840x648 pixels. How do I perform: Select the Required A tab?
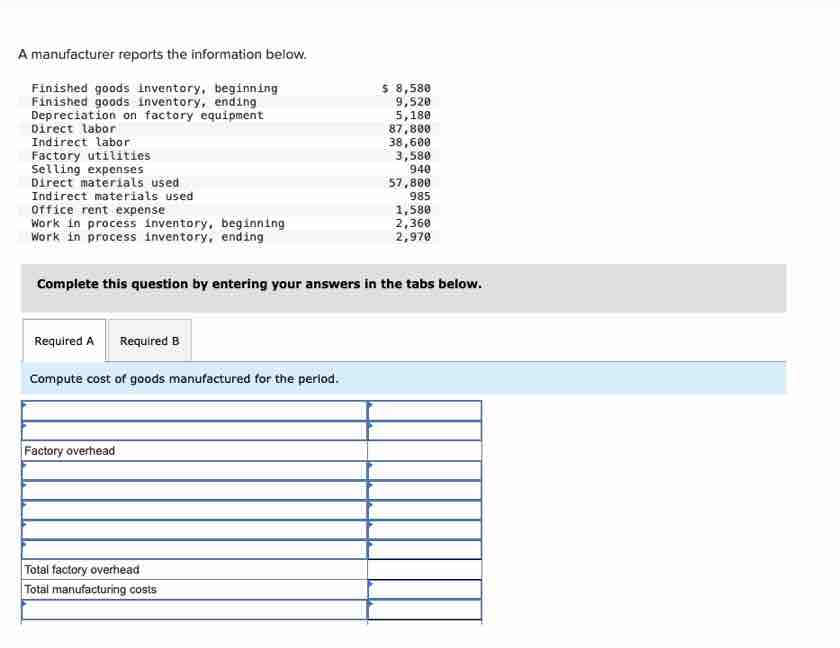click(64, 341)
